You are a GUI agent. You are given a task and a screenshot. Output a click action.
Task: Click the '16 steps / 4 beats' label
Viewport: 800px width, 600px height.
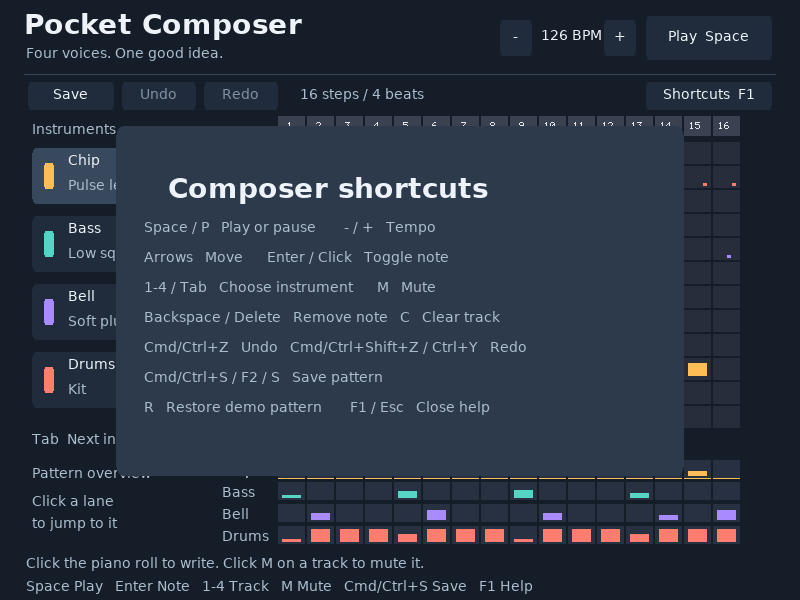[x=362, y=94]
